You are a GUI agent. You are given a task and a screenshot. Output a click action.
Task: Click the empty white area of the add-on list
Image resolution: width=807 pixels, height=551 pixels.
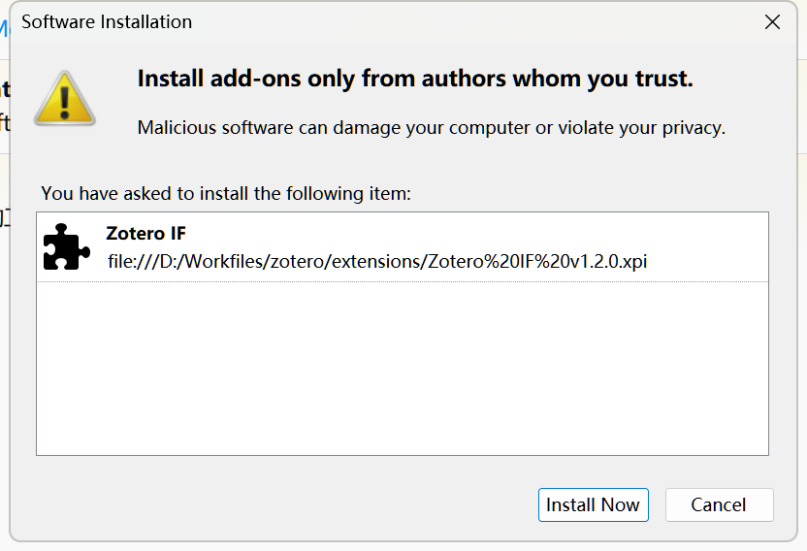click(402, 368)
